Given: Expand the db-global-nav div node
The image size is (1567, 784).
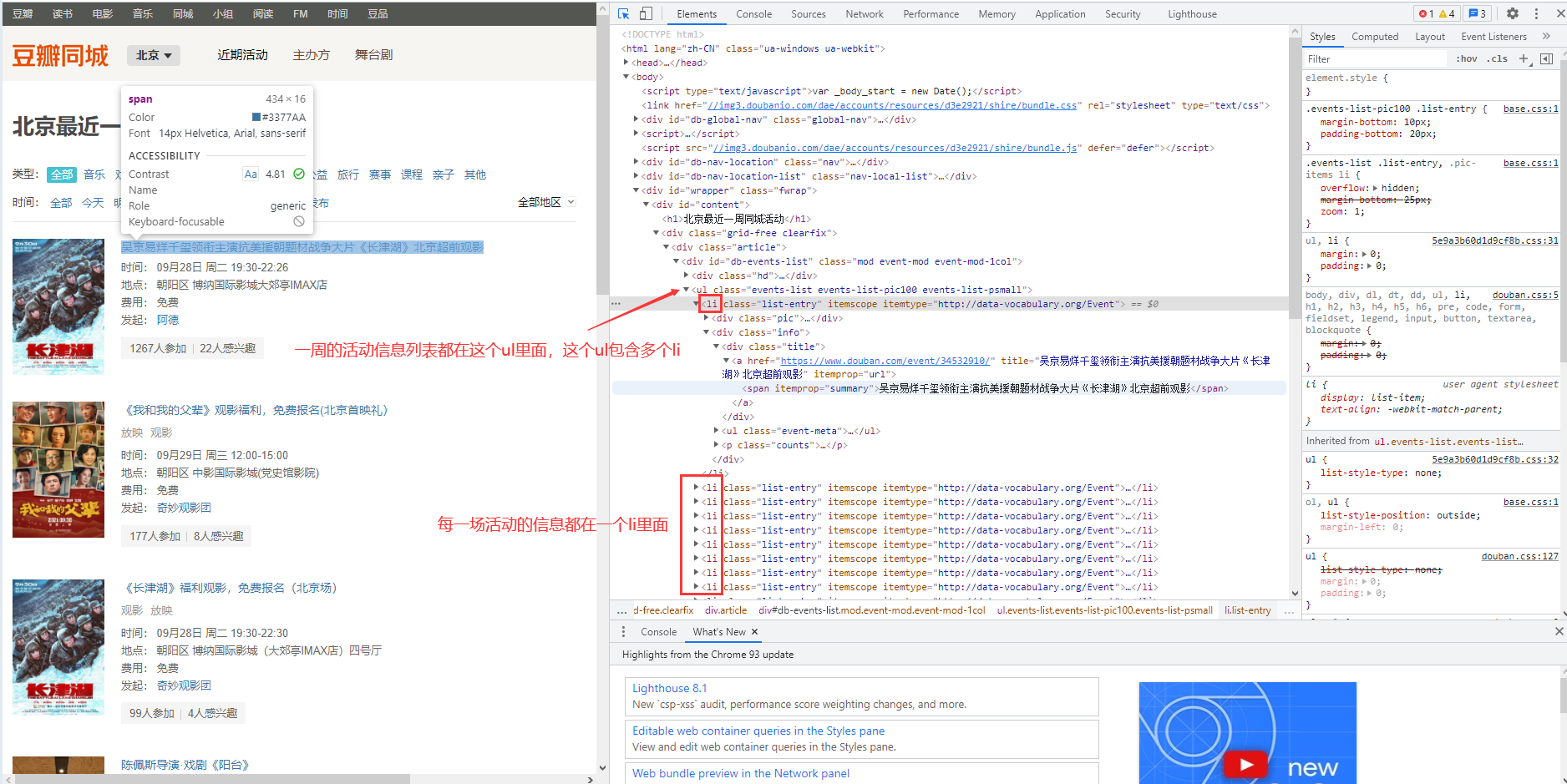Looking at the screenshot, I should (x=636, y=119).
